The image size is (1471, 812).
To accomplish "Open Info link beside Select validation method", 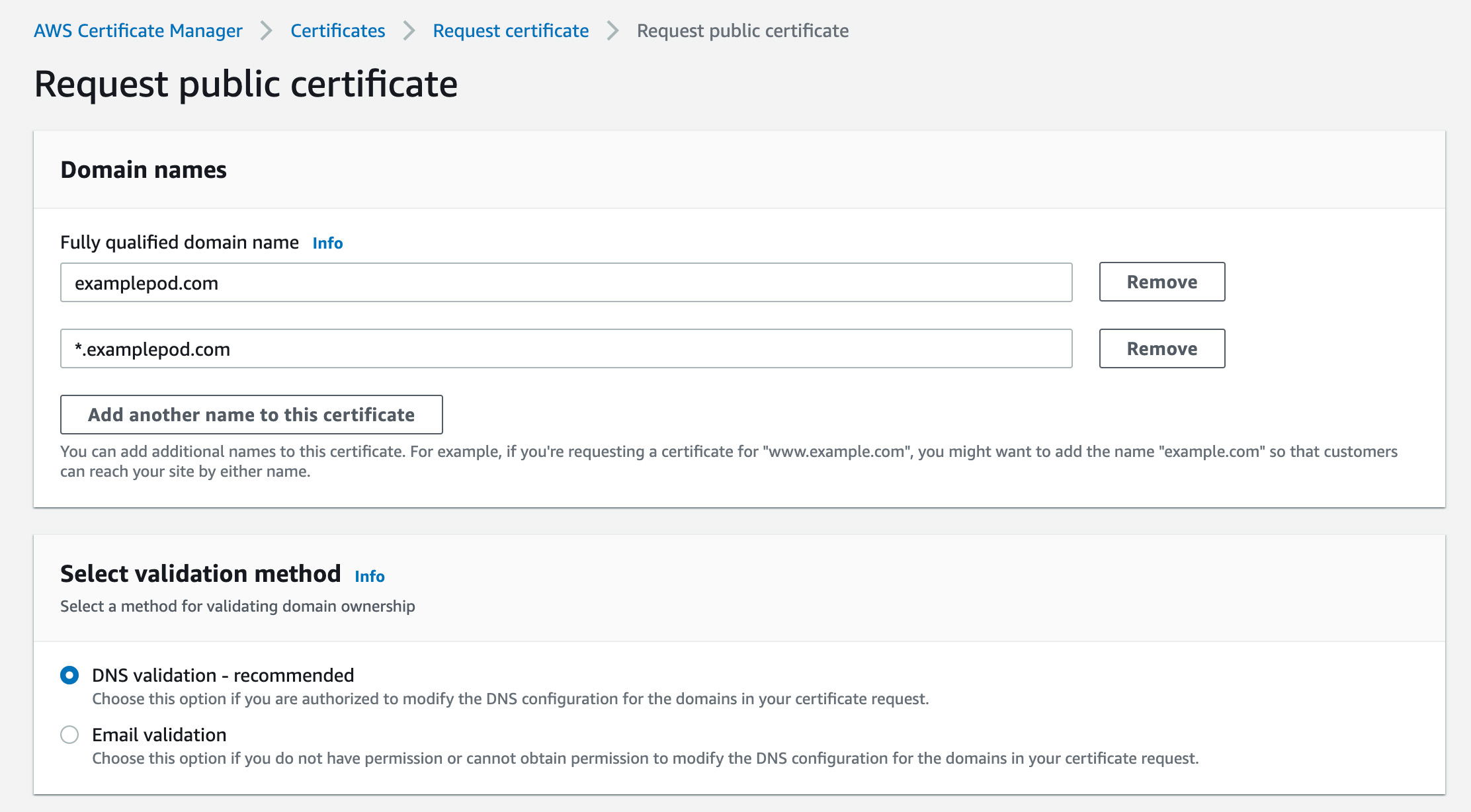I will pos(369,576).
